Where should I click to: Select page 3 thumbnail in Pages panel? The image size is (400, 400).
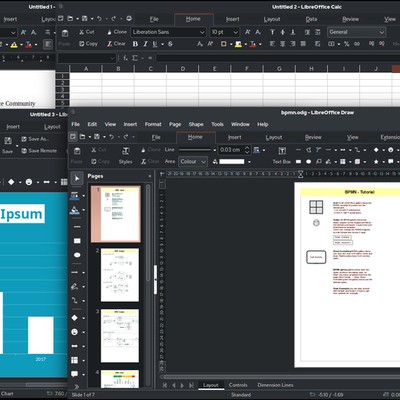pyautogui.click(x=120, y=336)
